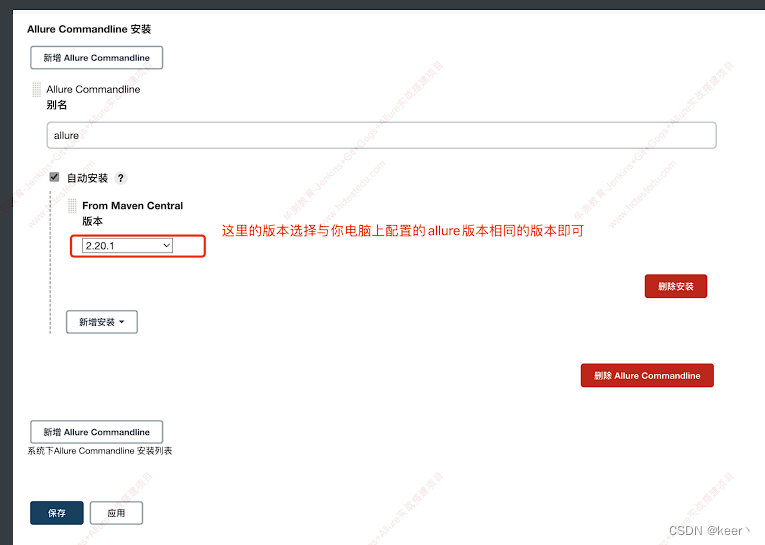765x545 pixels.
Task: Focus the 别名 input field containing allure
Action: coord(382,135)
